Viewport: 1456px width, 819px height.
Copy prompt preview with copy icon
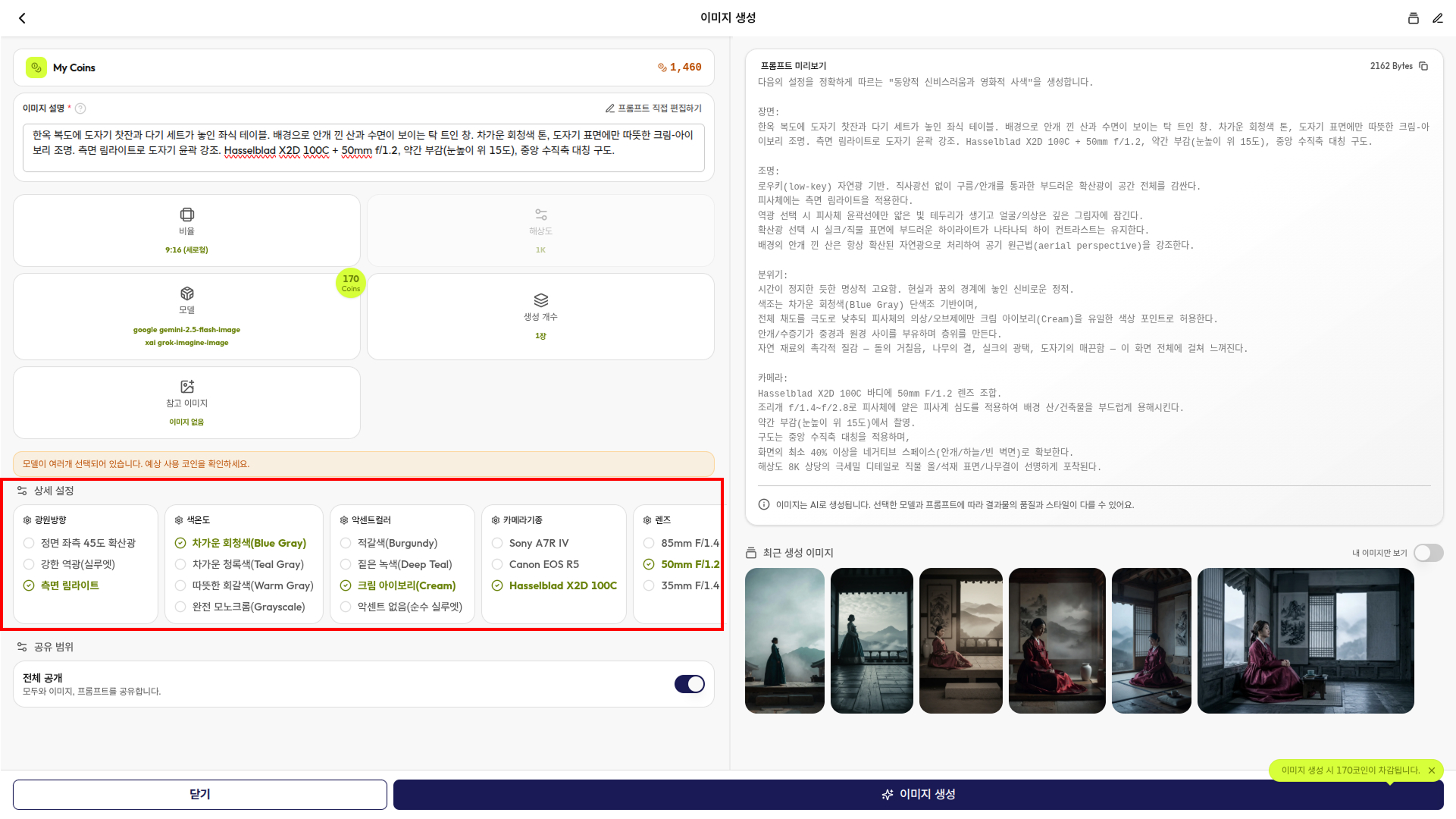pyautogui.click(x=1423, y=66)
